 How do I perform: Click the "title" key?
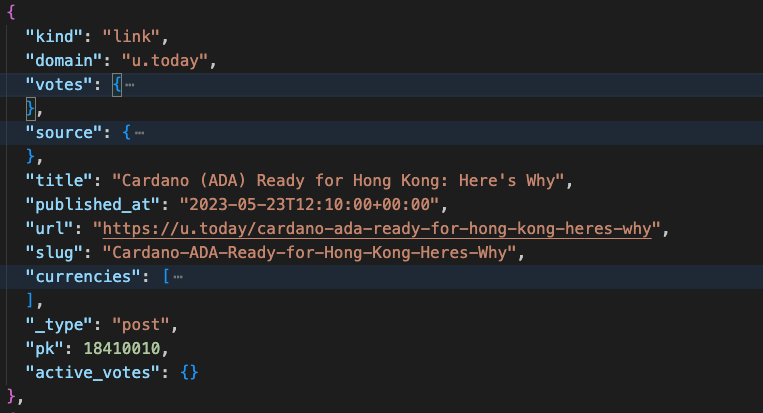coord(59,180)
